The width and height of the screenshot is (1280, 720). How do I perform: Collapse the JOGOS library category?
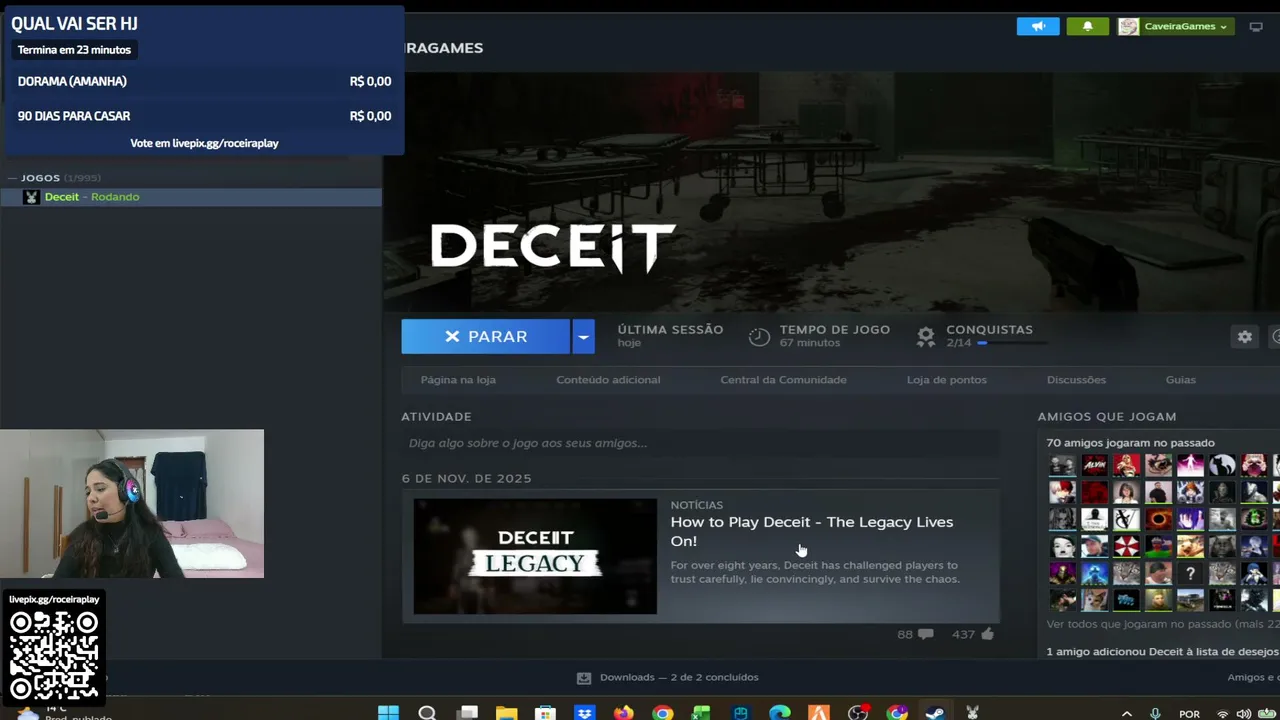(x=13, y=178)
